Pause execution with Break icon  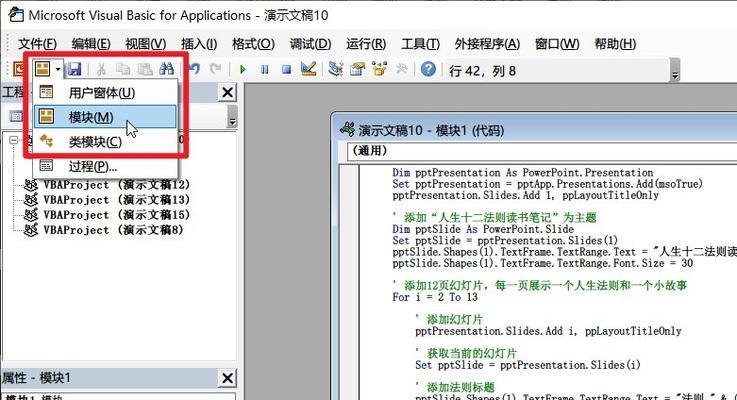[x=265, y=70]
